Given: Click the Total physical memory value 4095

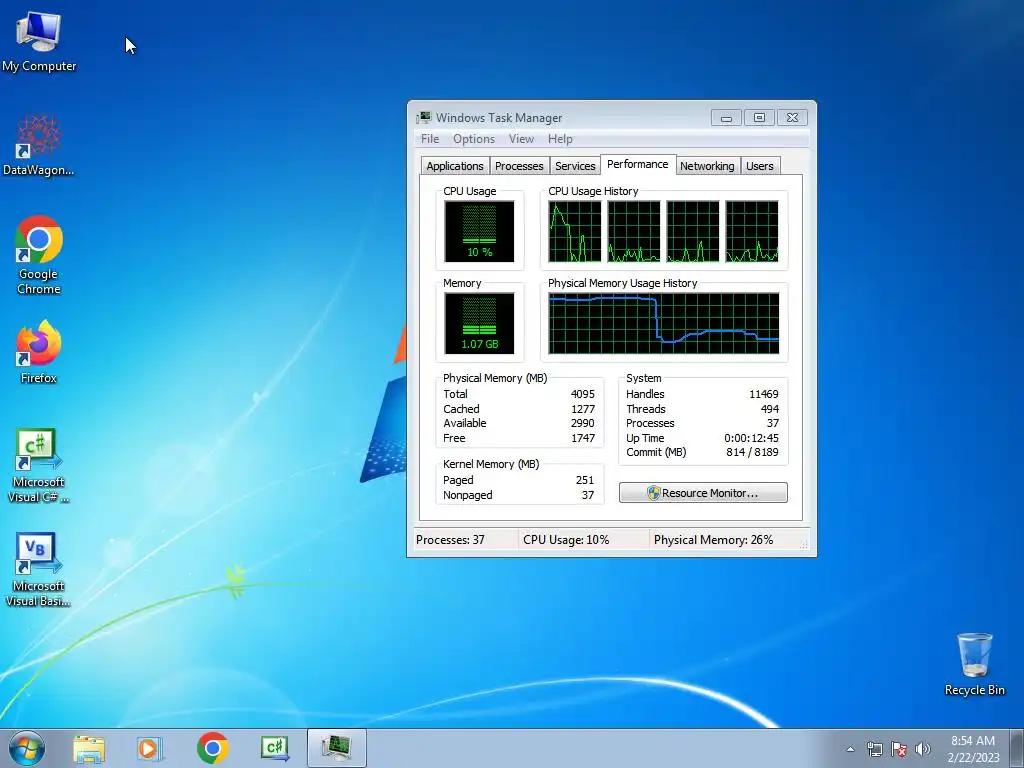Looking at the screenshot, I should (x=583, y=394).
